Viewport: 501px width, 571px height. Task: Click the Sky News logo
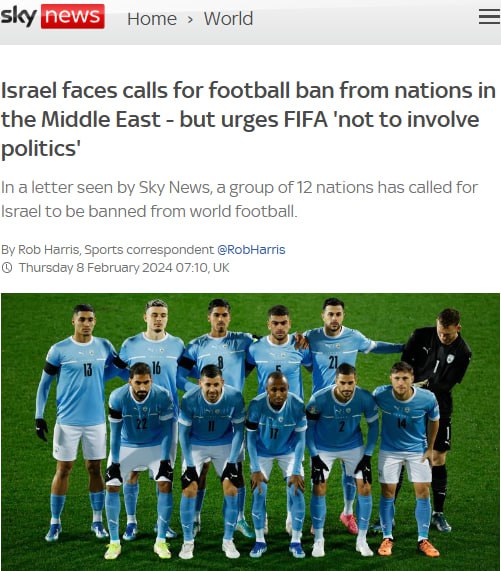(x=52, y=16)
